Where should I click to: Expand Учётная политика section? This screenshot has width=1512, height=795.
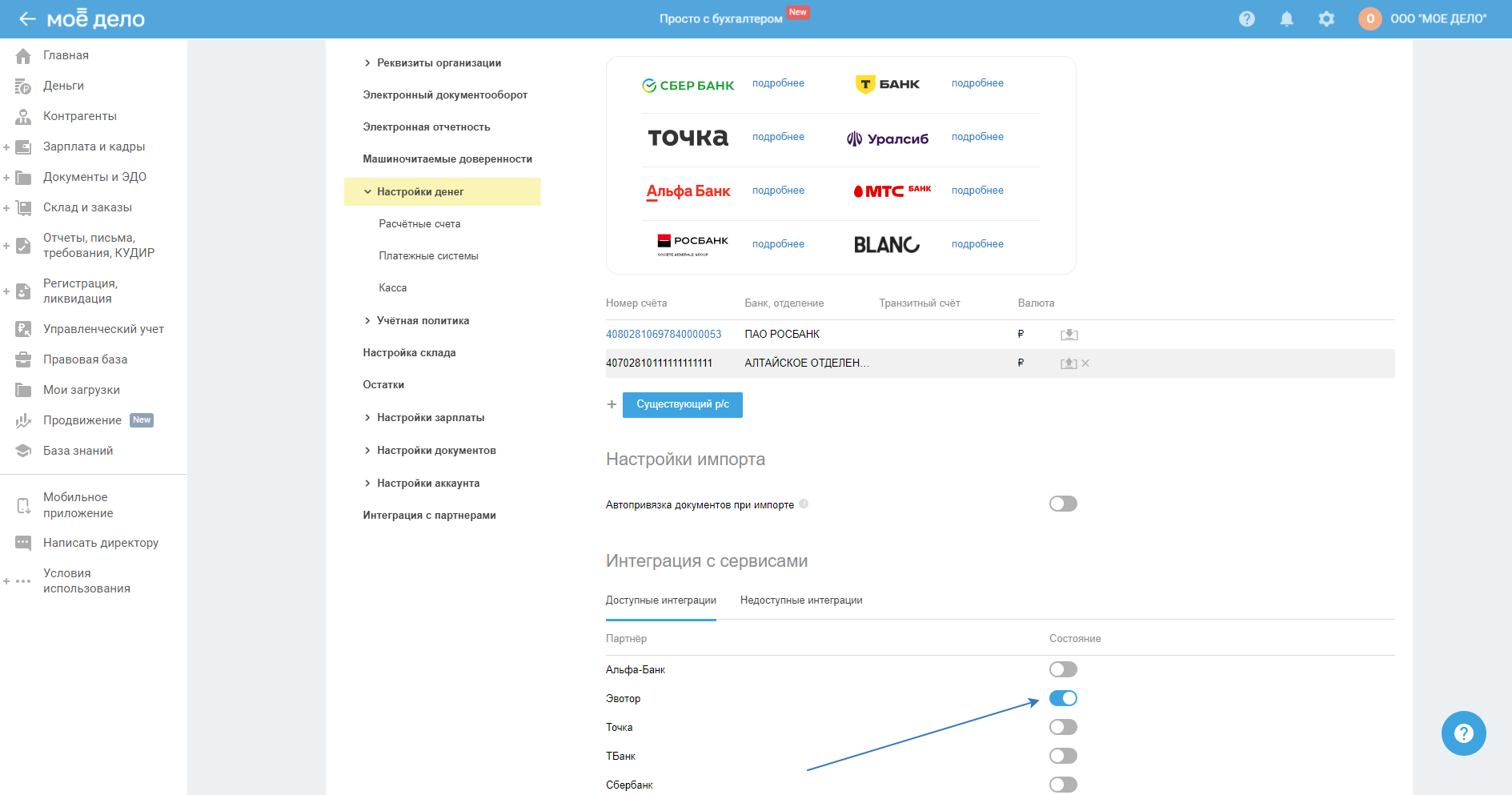tap(367, 321)
